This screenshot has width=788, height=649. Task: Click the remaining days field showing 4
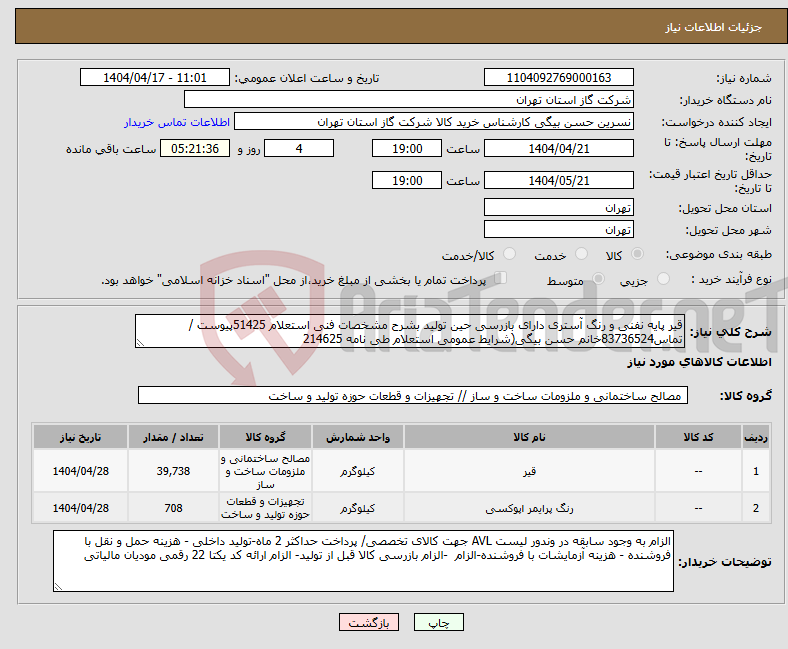[299, 148]
